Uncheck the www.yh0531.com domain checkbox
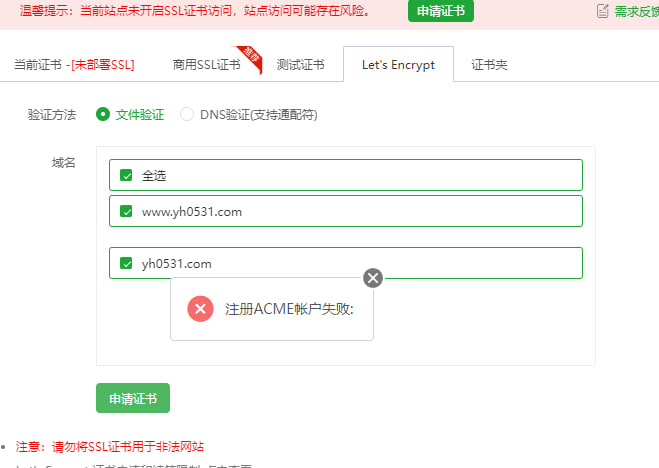This screenshot has height=468, width=659. coord(126,211)
